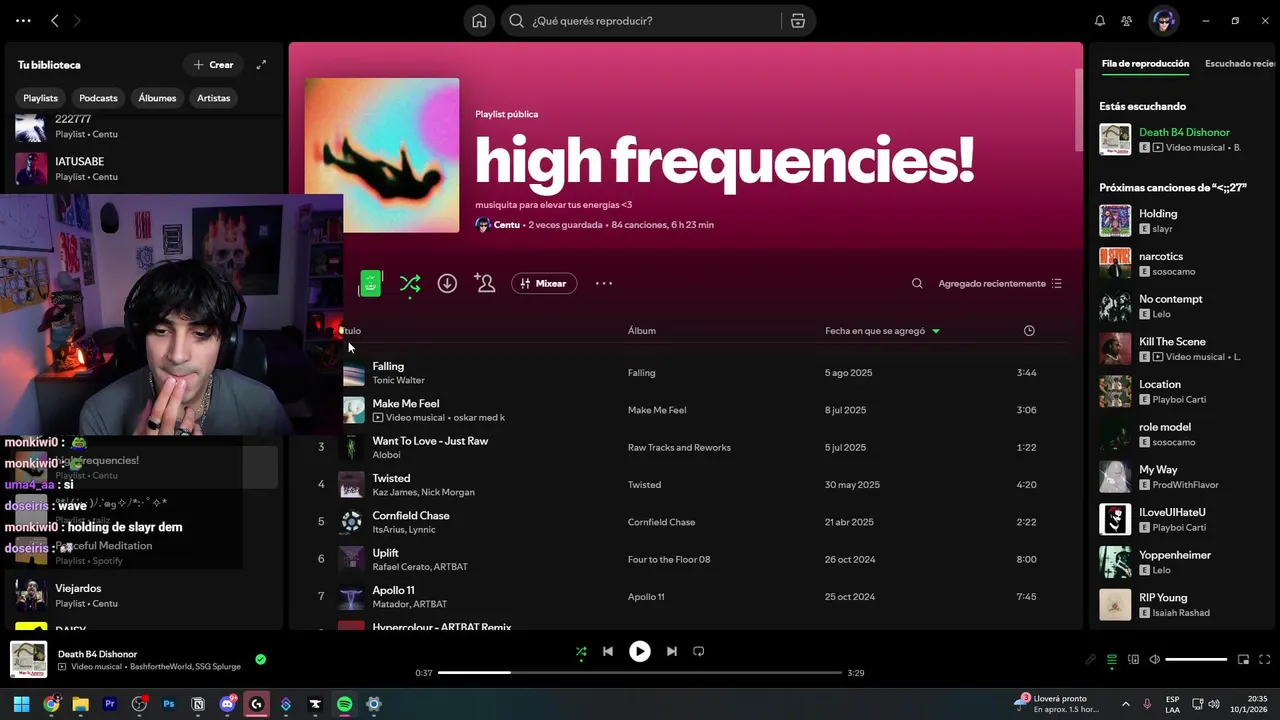Seek within the song progress bar

click(x=640, y=673)
